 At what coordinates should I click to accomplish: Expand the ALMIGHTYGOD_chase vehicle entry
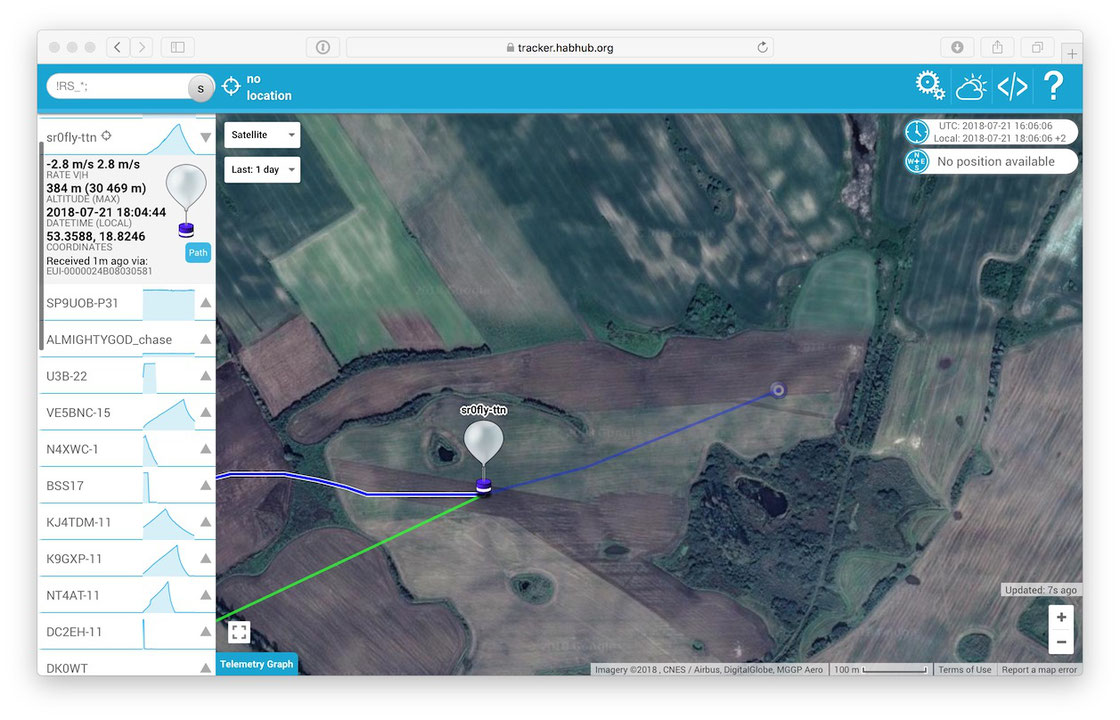(x=206, y=339)
